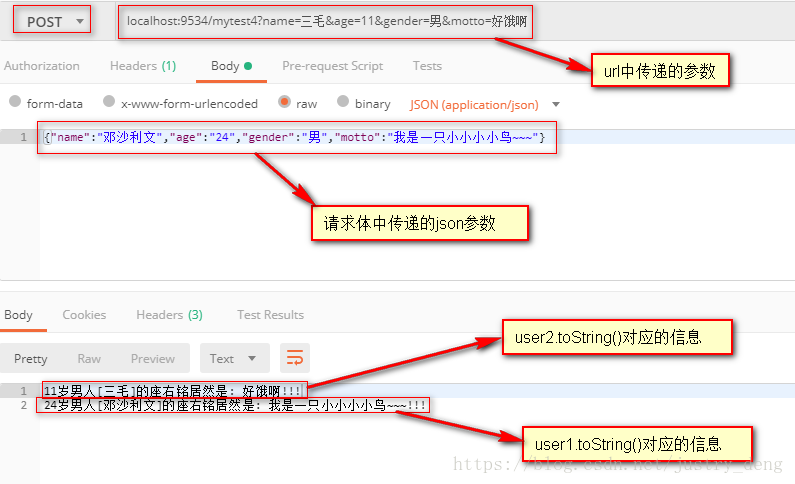Expand the JSON (application/json) content type dropdown
The image size is (795, 484).
[x=485, y=104]
